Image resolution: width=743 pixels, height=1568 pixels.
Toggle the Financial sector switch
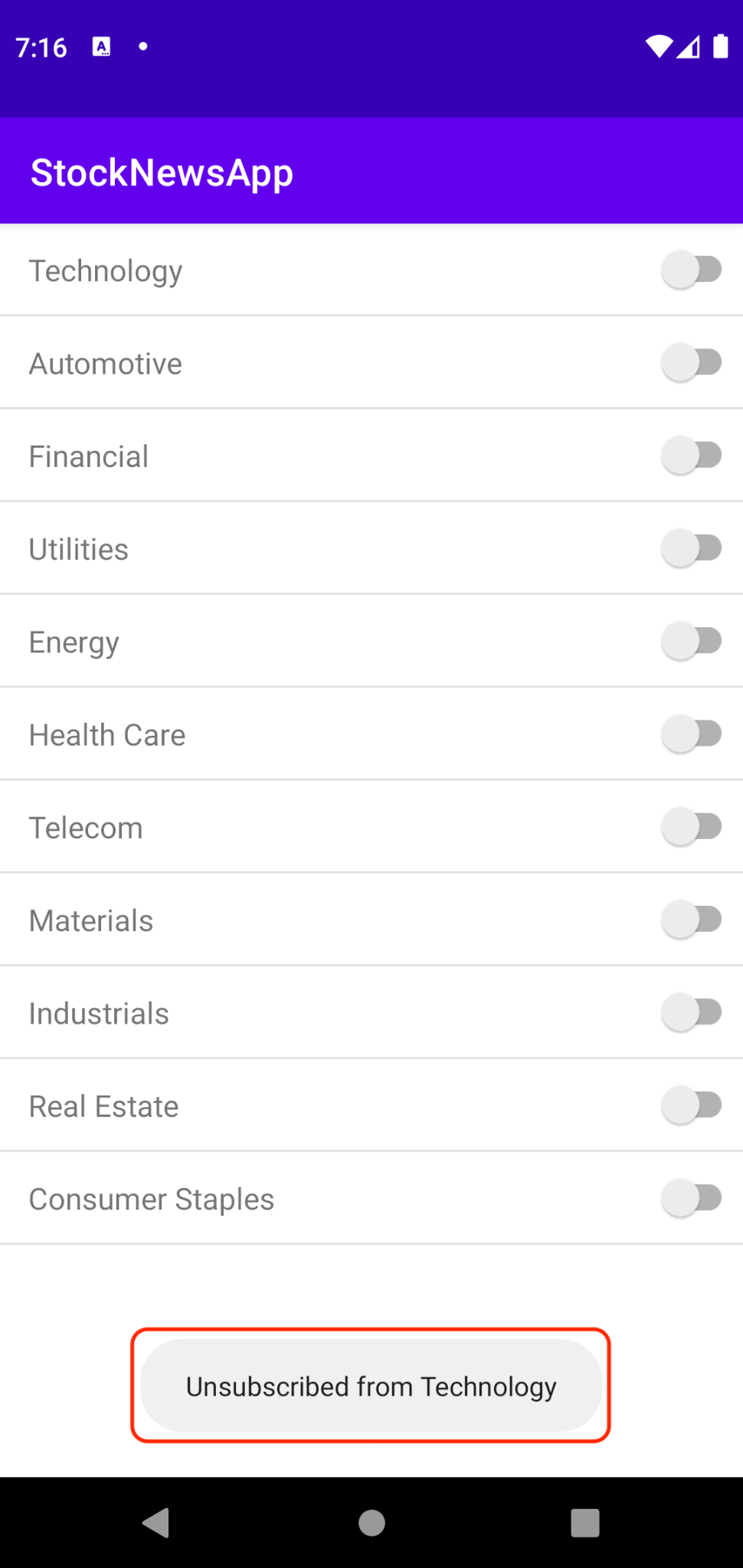pyautogui.click(x=692, y=456)
